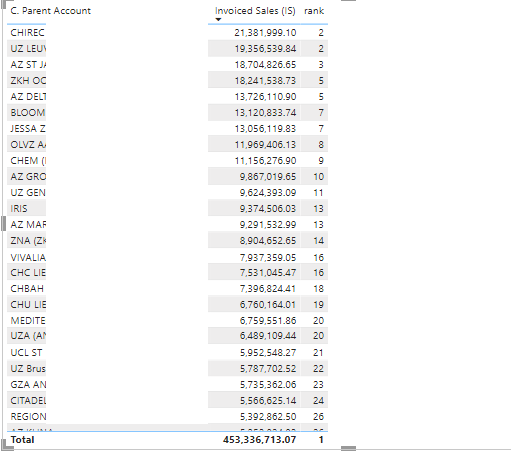Image resolution: width=511 pixels, height=459 pixels.
Task: Click the grand total 453,336,713.07
Action: [x=259, y=440]
